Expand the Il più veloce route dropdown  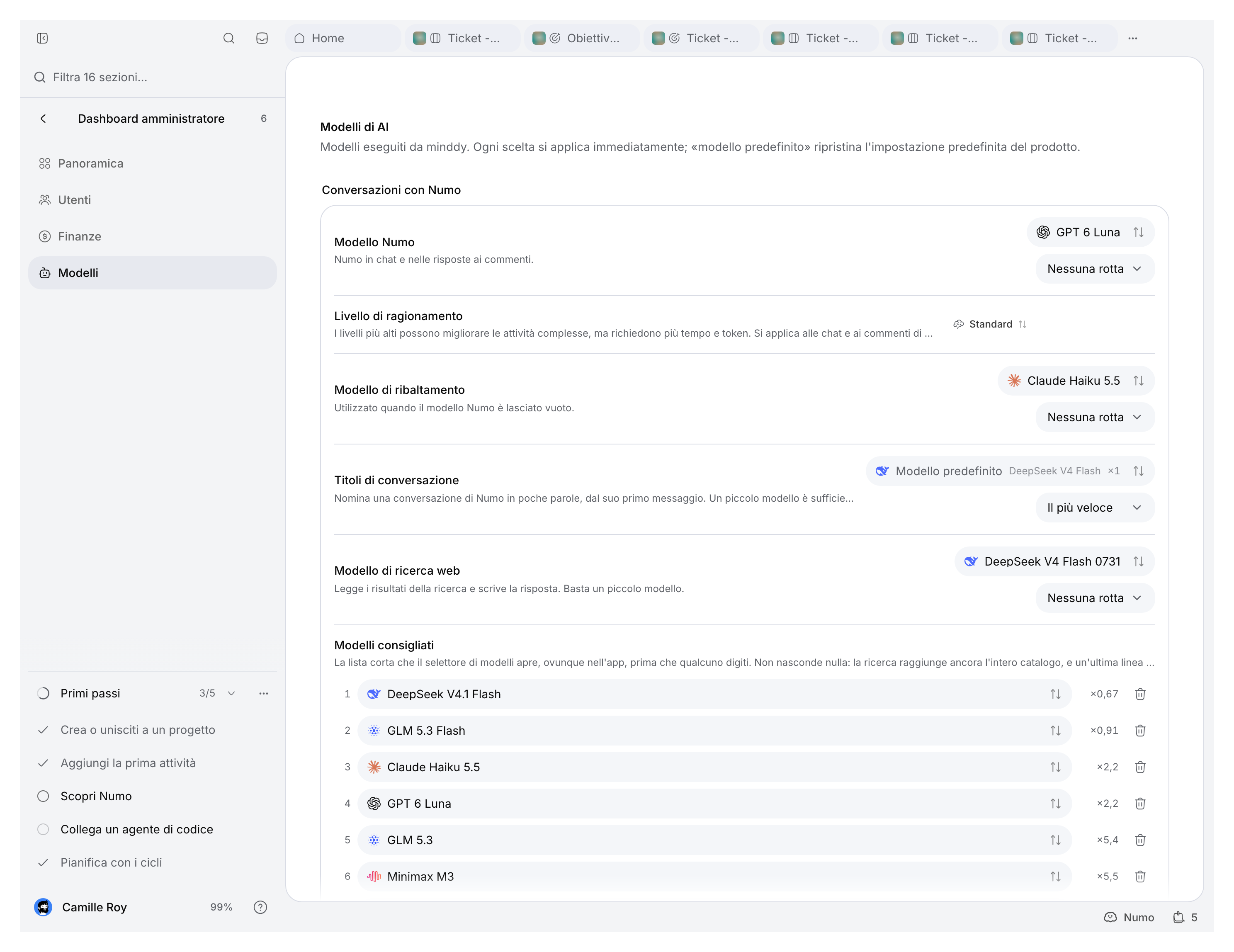[1094, 508]
